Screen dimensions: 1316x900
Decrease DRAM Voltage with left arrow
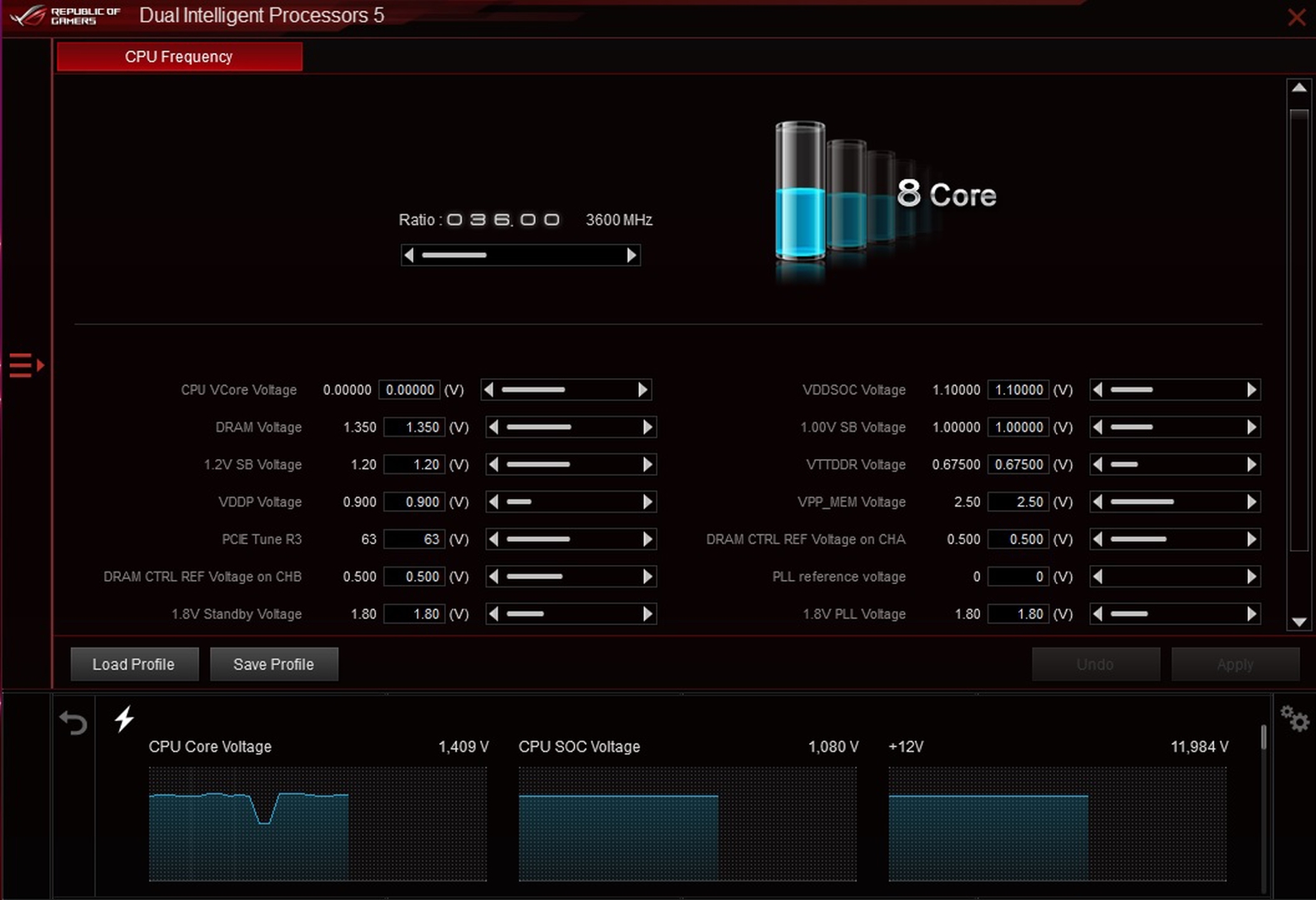[493, 427]
